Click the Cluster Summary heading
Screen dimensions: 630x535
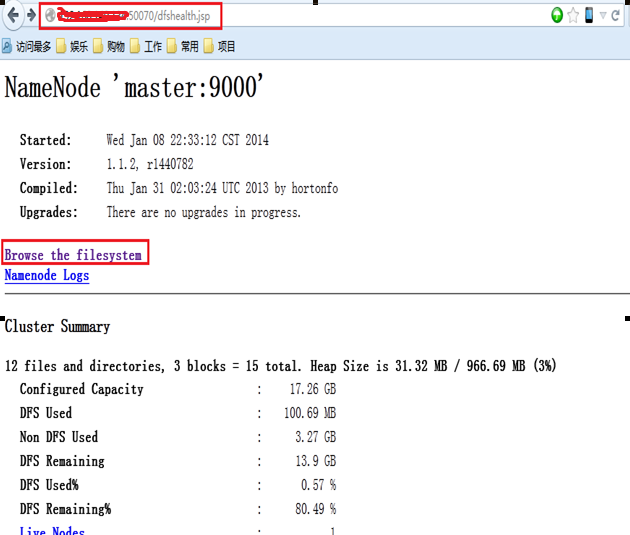(x=58, y=326)
